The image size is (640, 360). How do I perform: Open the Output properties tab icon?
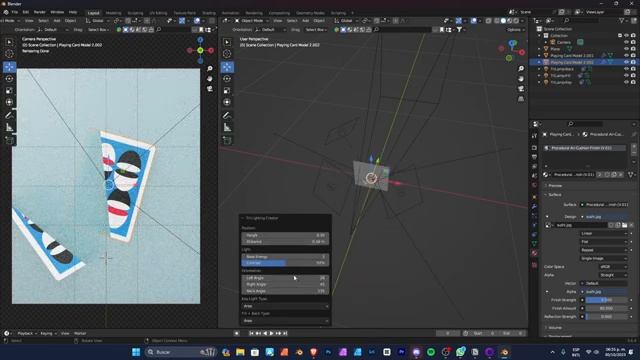534,157
